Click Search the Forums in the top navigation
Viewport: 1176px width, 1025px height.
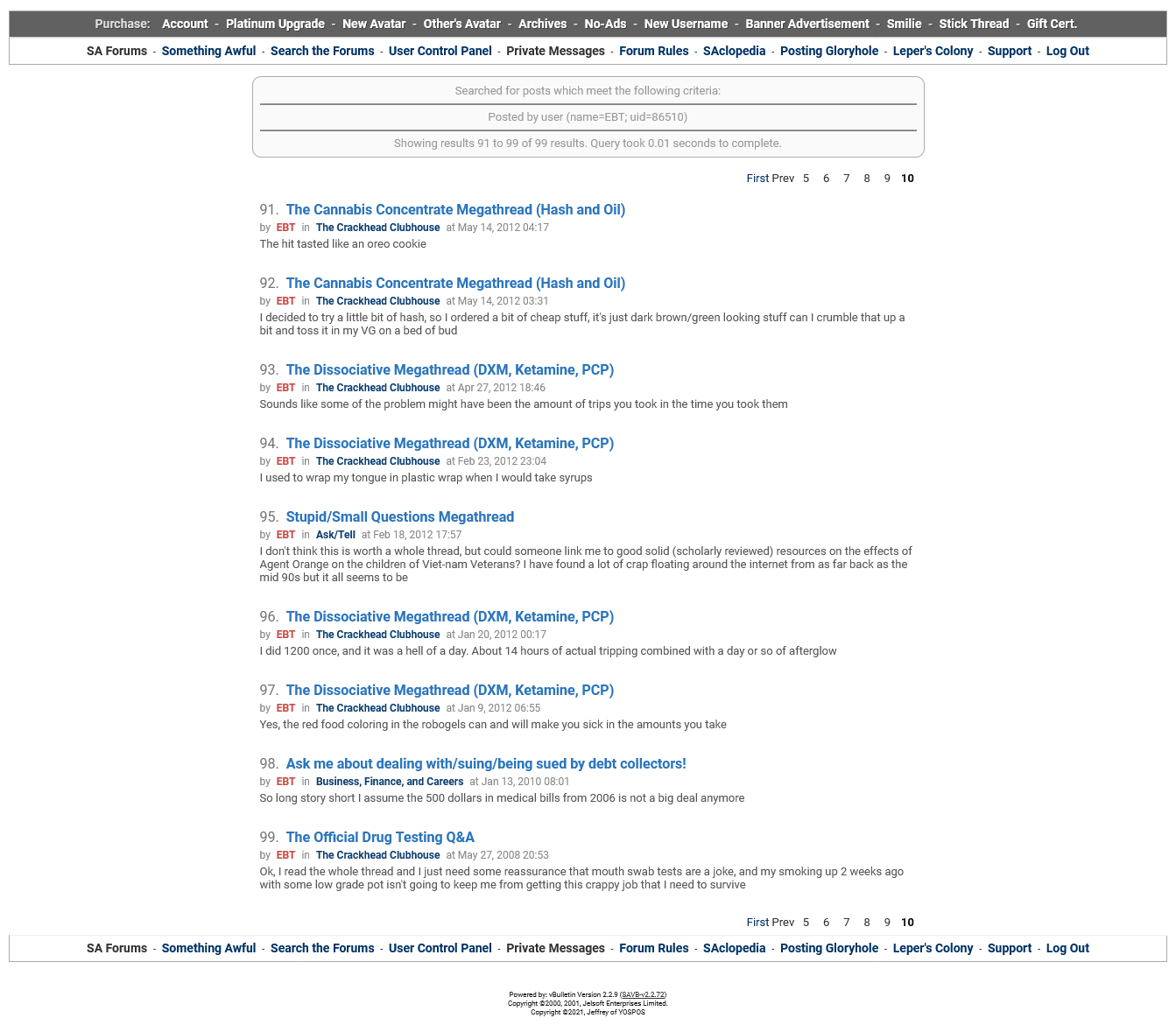tap(322, 51)
